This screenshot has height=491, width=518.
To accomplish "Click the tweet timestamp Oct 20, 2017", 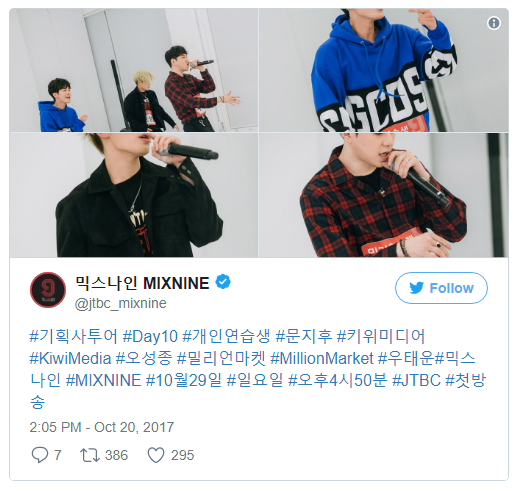I will coord(102,427).
